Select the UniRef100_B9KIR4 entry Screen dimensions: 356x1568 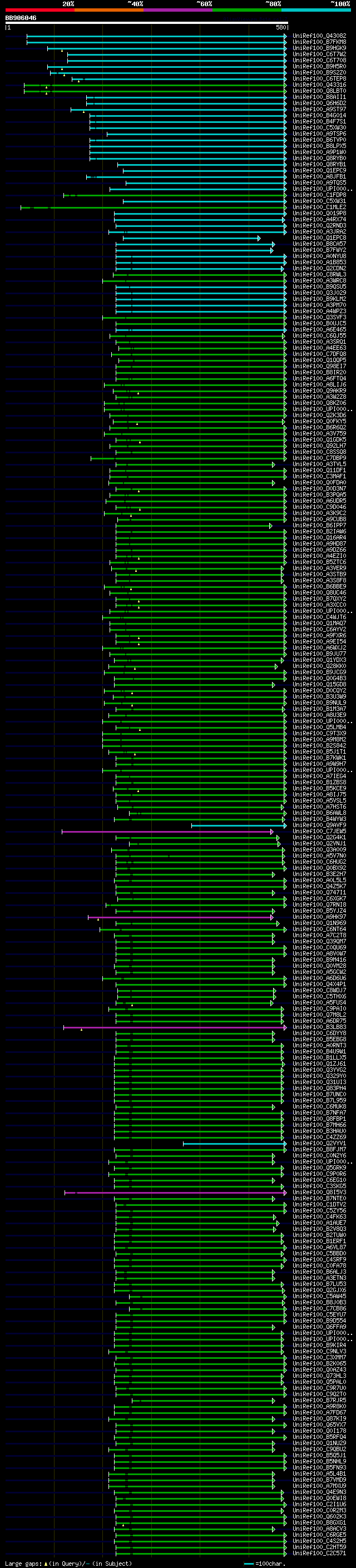click(x=319, y=1345)
